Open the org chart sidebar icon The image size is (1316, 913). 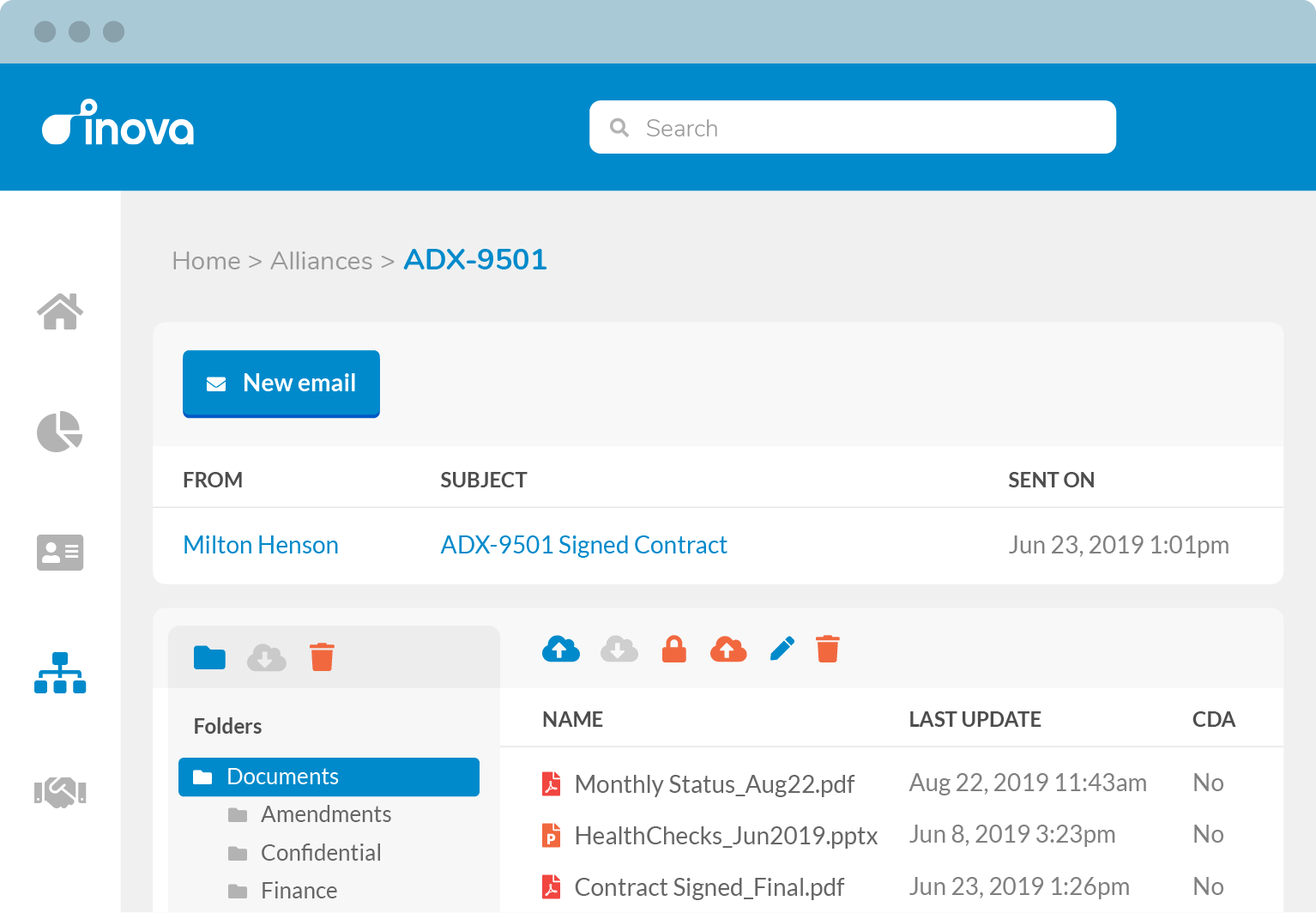[60, 673]
